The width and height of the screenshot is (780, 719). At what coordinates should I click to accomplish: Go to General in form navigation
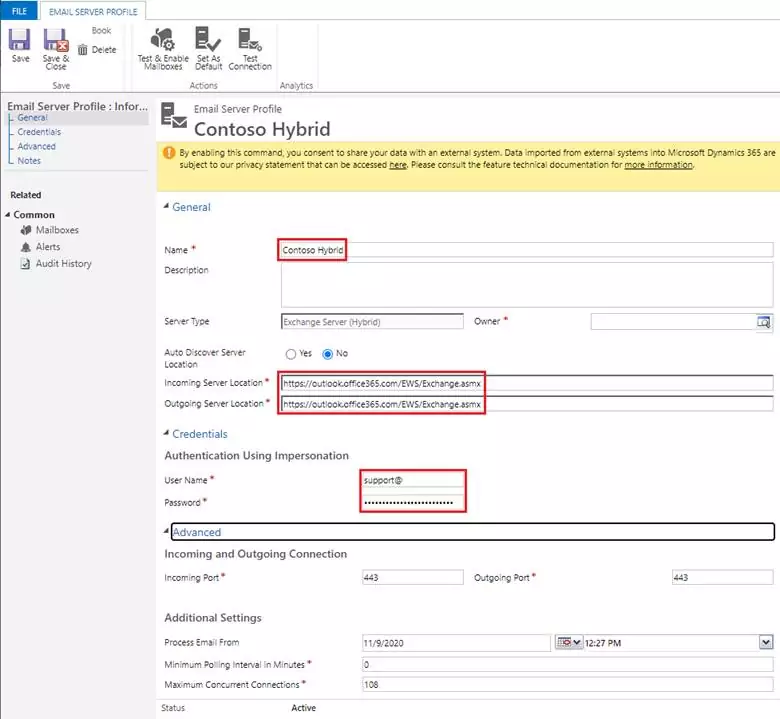(32, 118)
